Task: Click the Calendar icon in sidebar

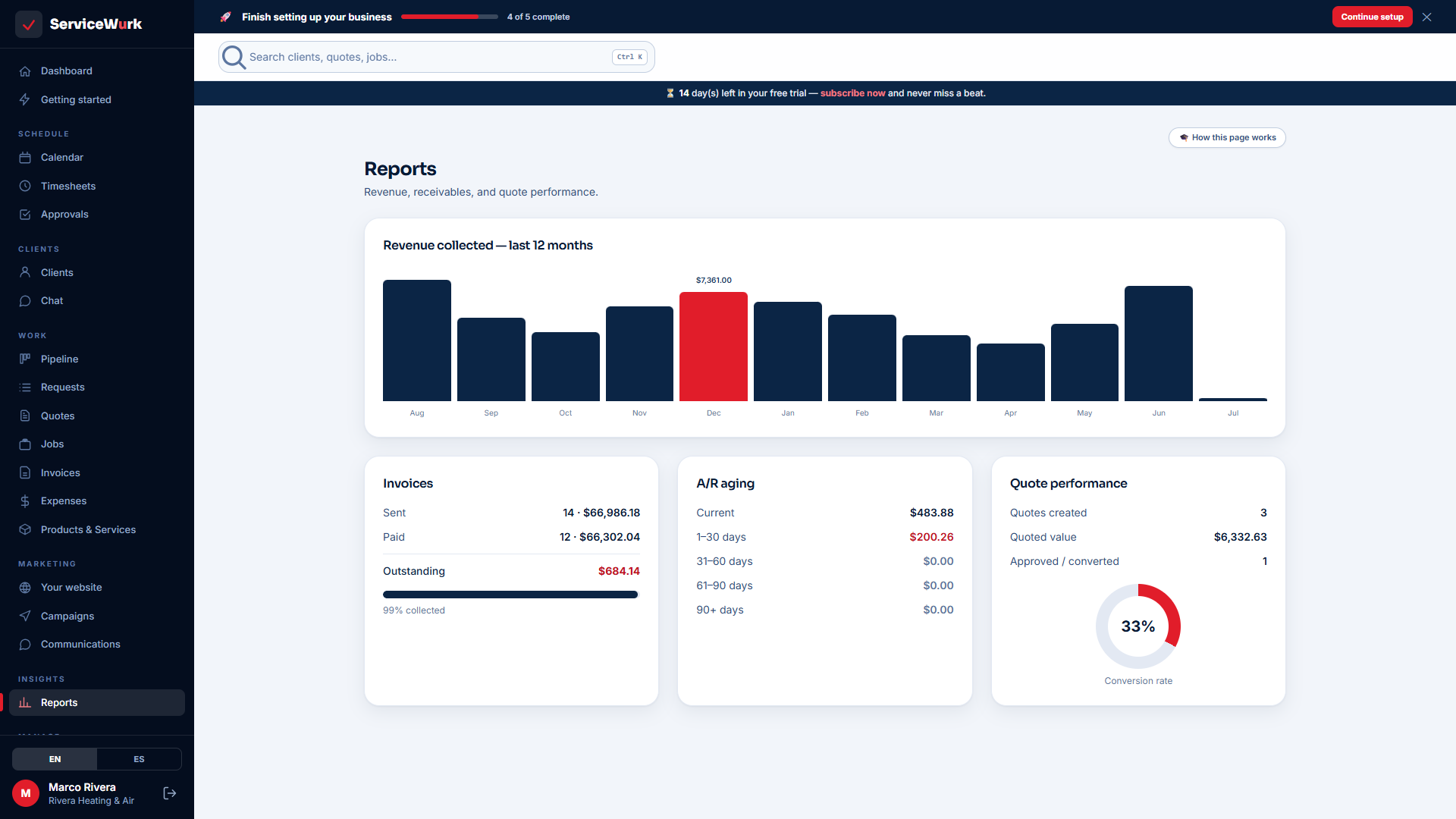Action: click(x=25, y=158)
